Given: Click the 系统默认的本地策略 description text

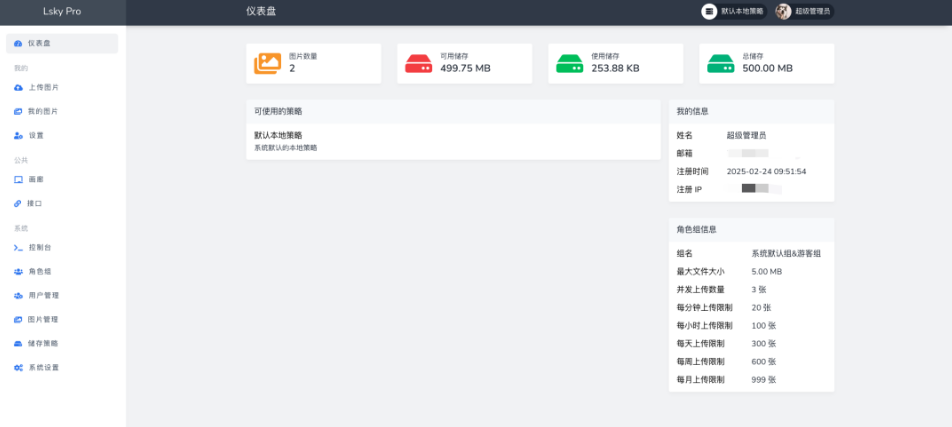Looking at the screenshot, I should tap(285, 148).
